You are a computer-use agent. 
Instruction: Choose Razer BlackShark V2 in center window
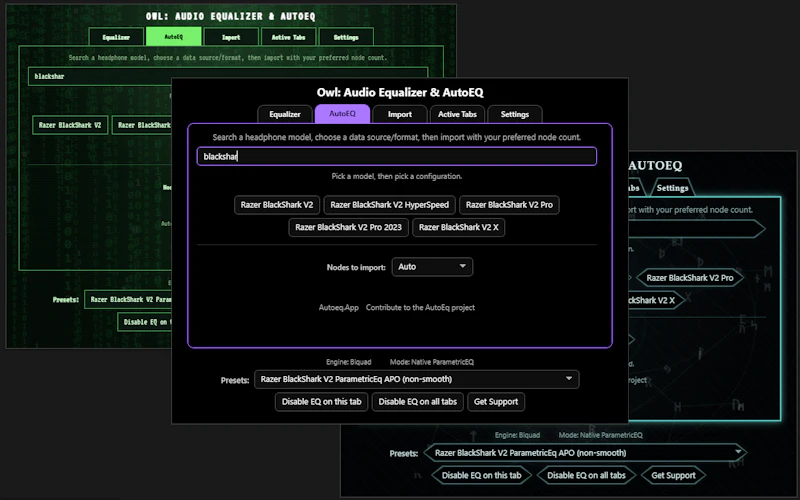277,205
